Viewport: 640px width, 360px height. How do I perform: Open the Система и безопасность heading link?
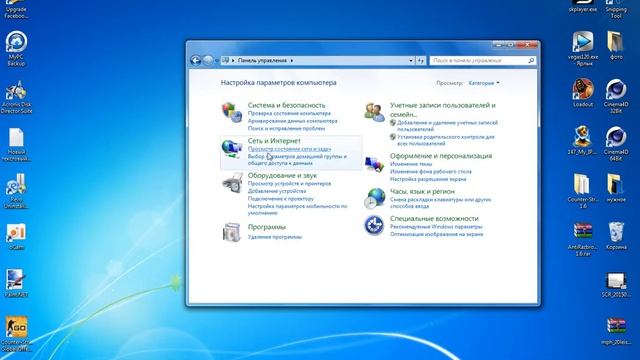(287, 105)
